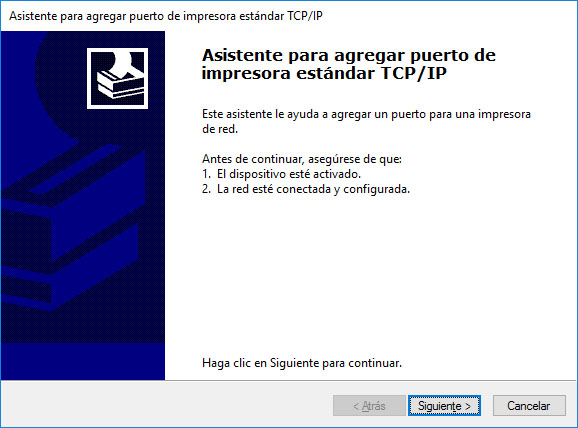The width and height of the screenshot is (578, 428).
Task: Click the bold wizard heading text
Action: tap(348, 64)
